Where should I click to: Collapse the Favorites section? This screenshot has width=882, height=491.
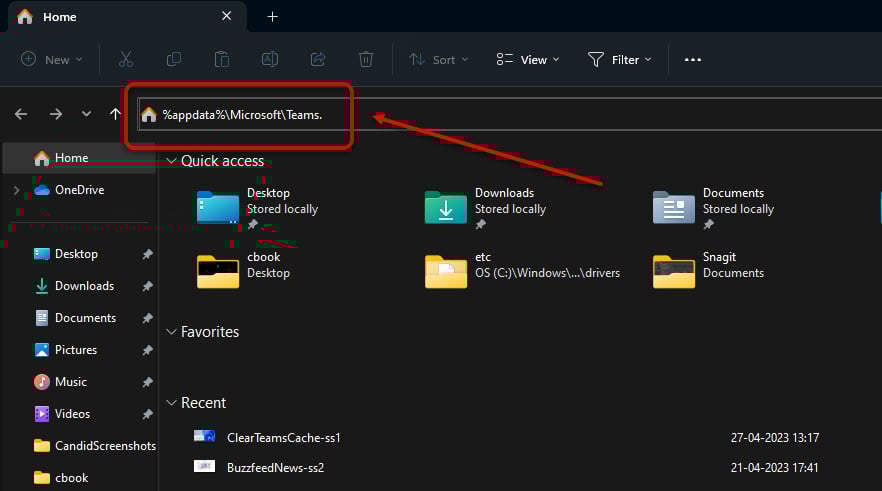tap(172, 332)
